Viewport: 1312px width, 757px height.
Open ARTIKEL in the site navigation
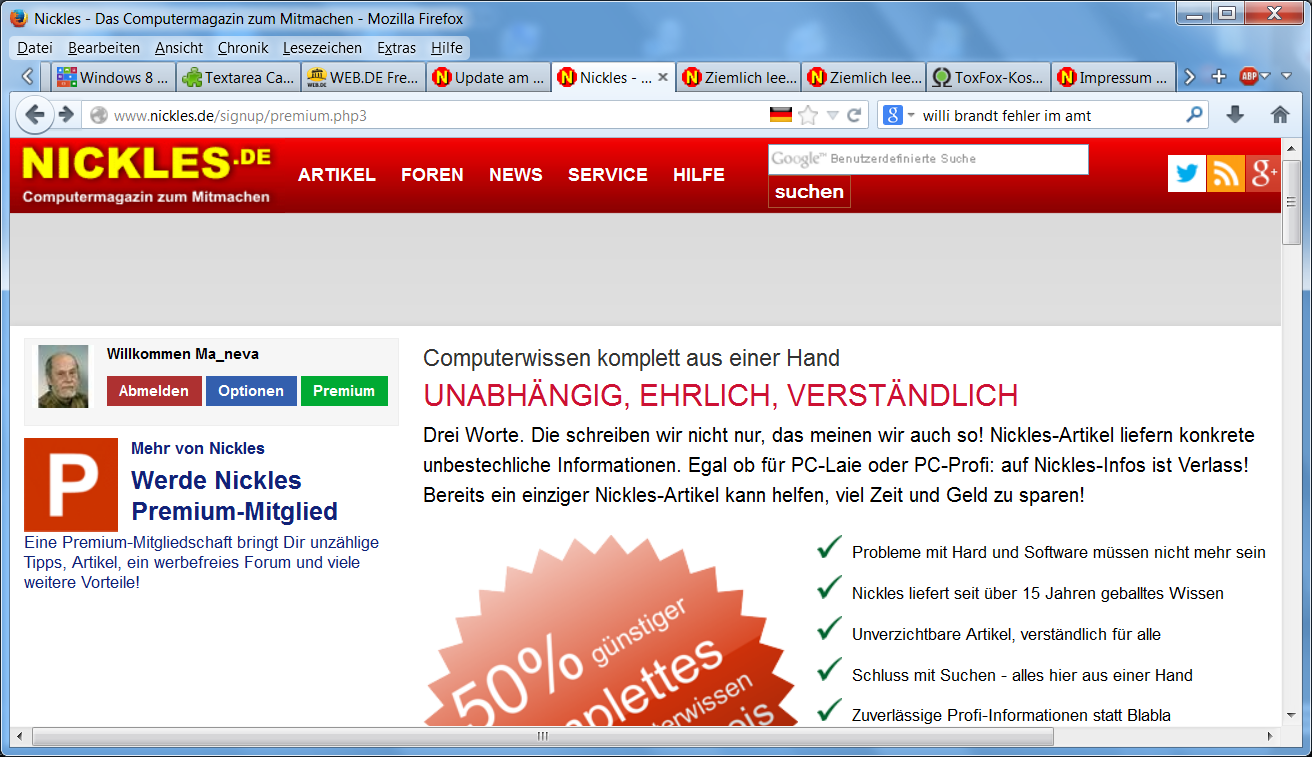[337, 175]
